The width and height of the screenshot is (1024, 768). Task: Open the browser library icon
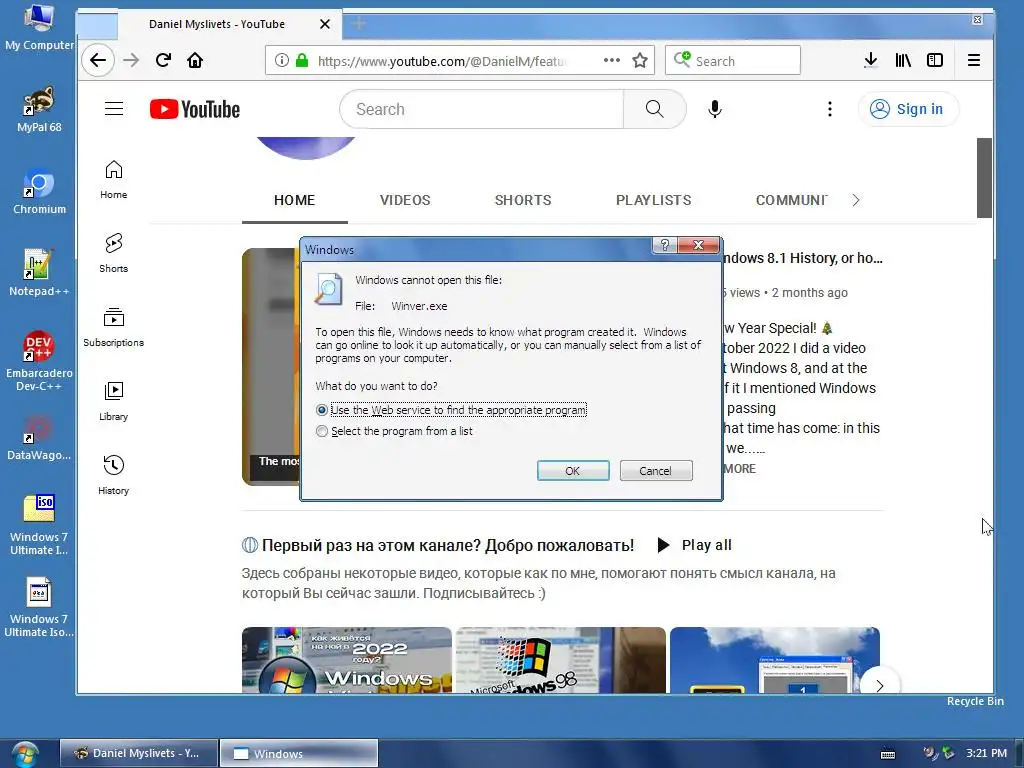click(x=903, y=61)
